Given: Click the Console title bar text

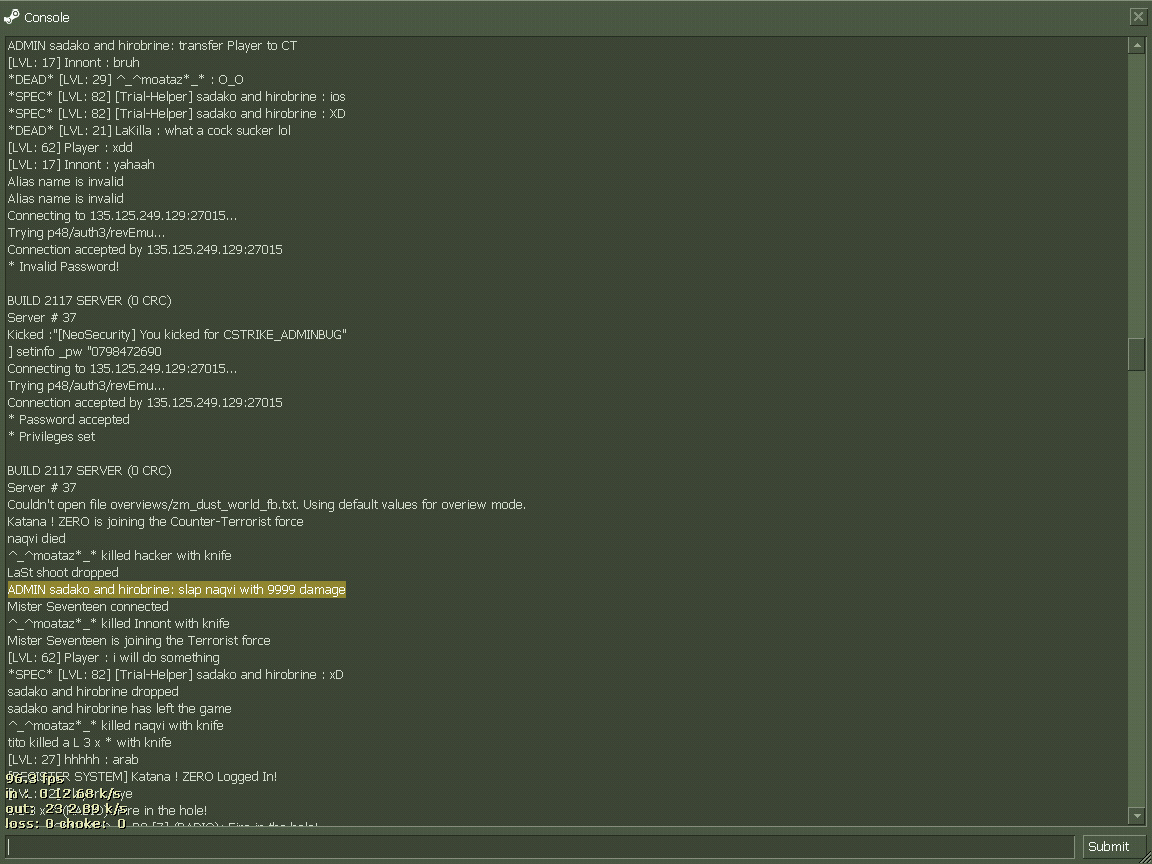Looking at the screenshot, I should coord(47,17).
